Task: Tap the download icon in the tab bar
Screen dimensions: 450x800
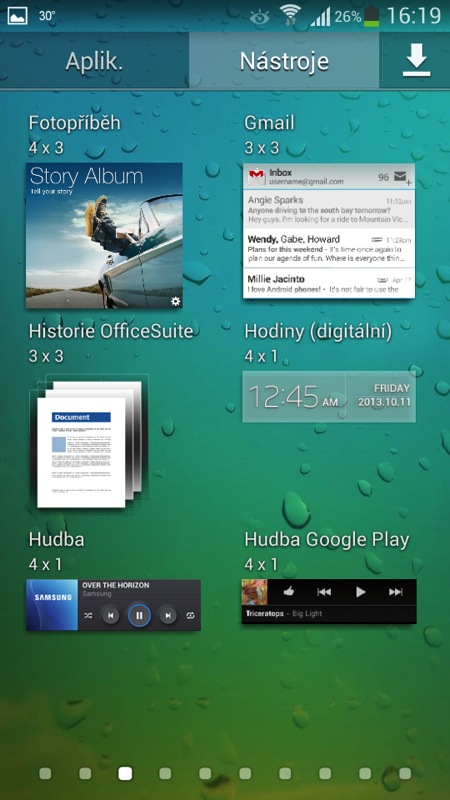Action: click(x=416, y=61)
